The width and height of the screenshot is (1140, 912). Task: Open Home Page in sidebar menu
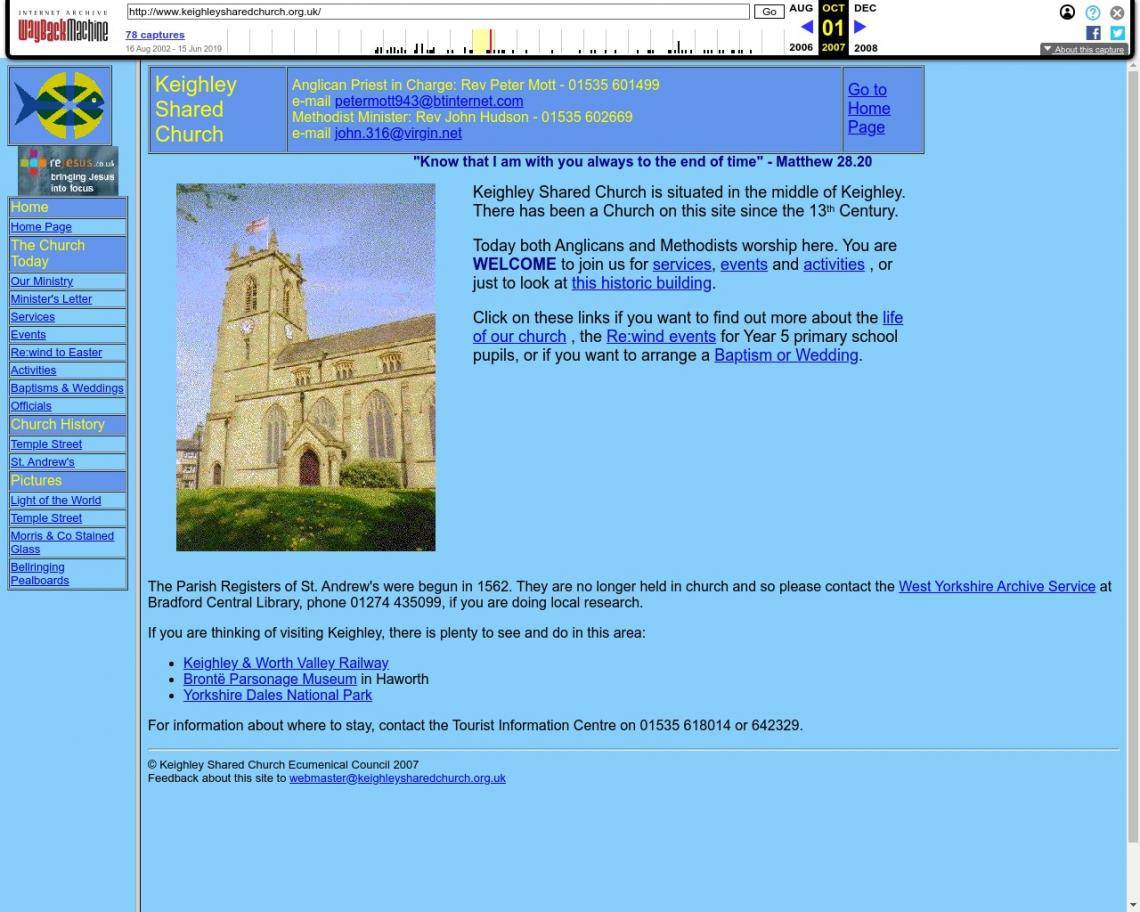click(x=41, y=227)
